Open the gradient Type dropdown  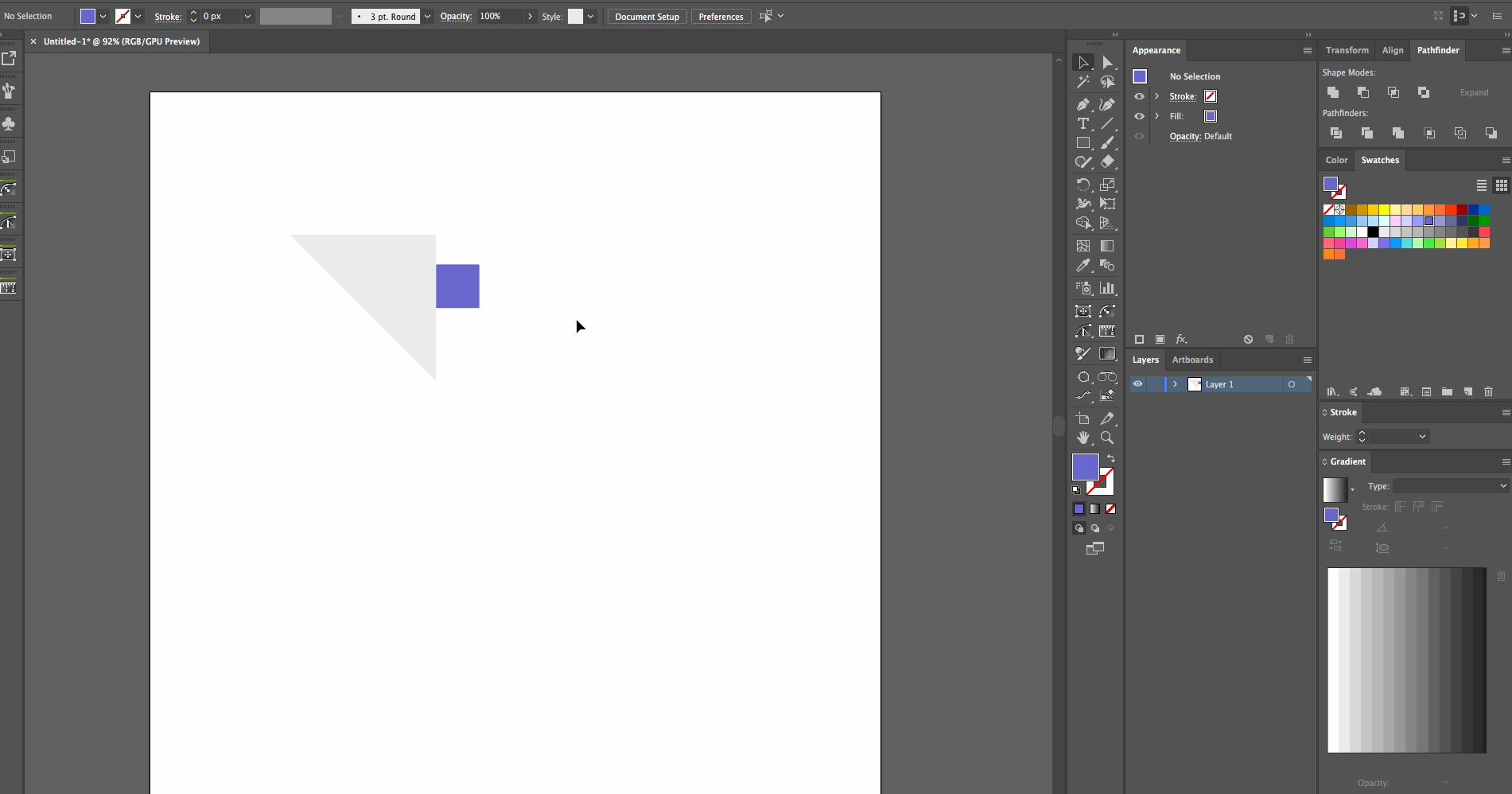coord(1450,486)
